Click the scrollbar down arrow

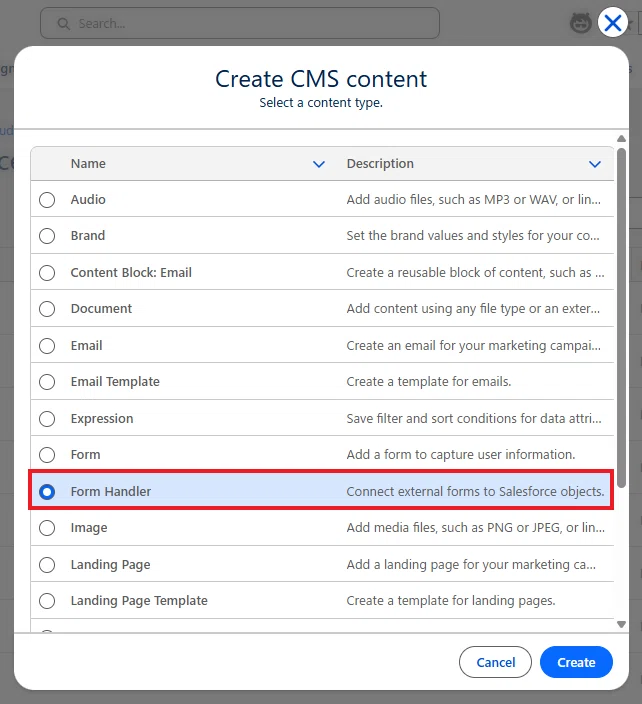pyautogui.click(x=621, y=624)
